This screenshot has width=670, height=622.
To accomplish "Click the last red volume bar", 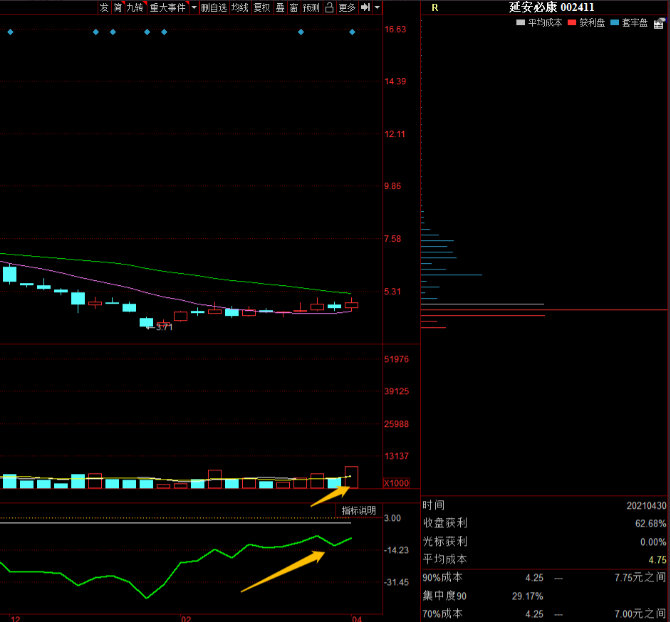I will coord(351,477).
